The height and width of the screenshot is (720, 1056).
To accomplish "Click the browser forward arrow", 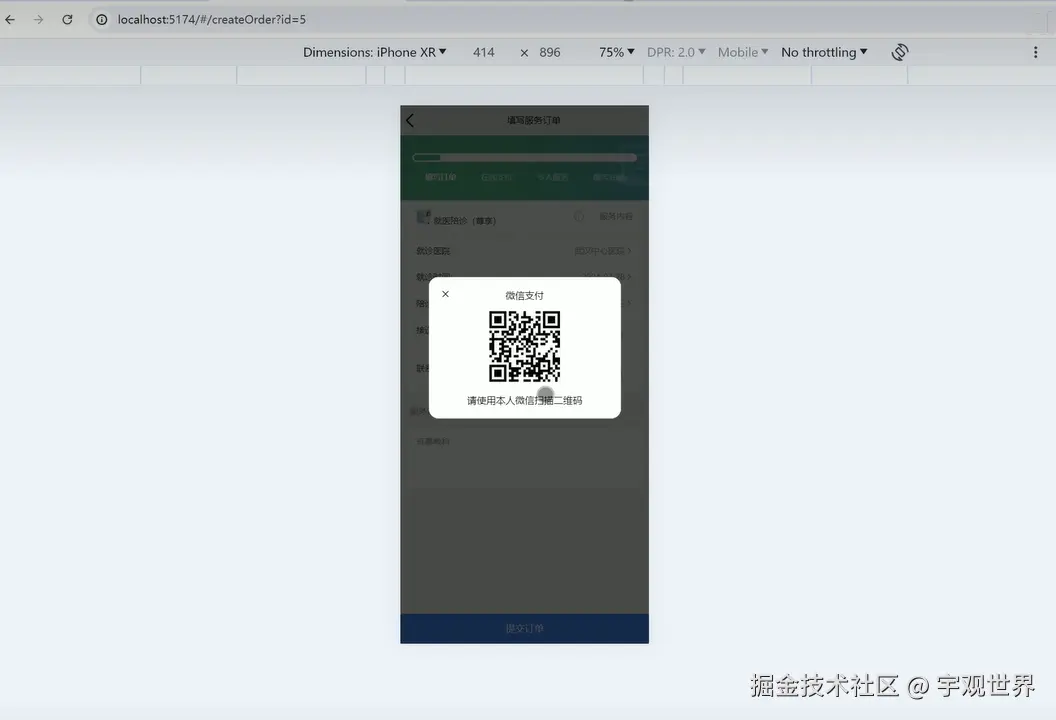I will [x=38, y=20].
